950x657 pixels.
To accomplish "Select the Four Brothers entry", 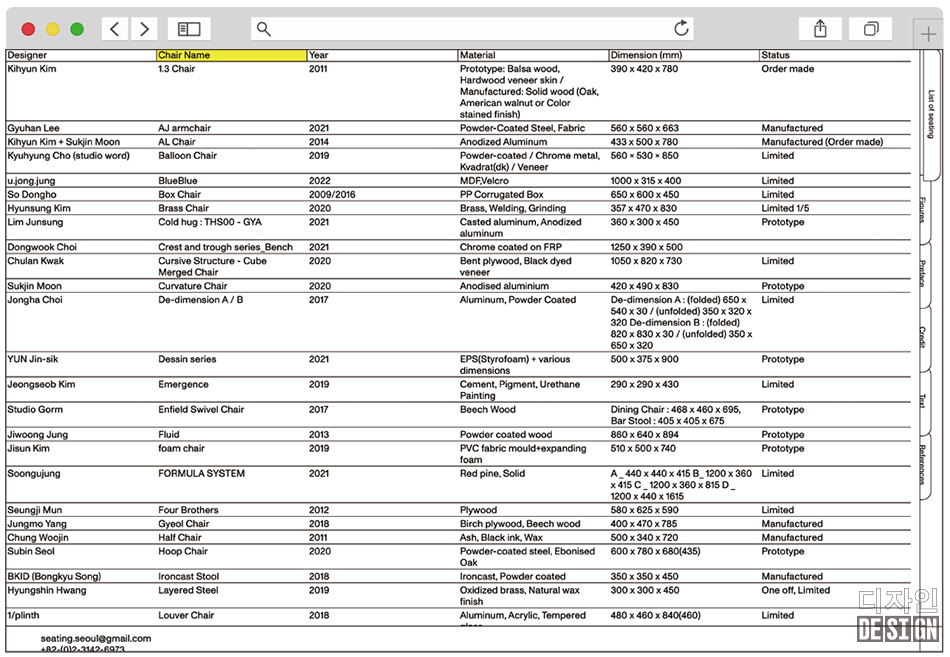I will pyautogui.click(x=188, y=510).
